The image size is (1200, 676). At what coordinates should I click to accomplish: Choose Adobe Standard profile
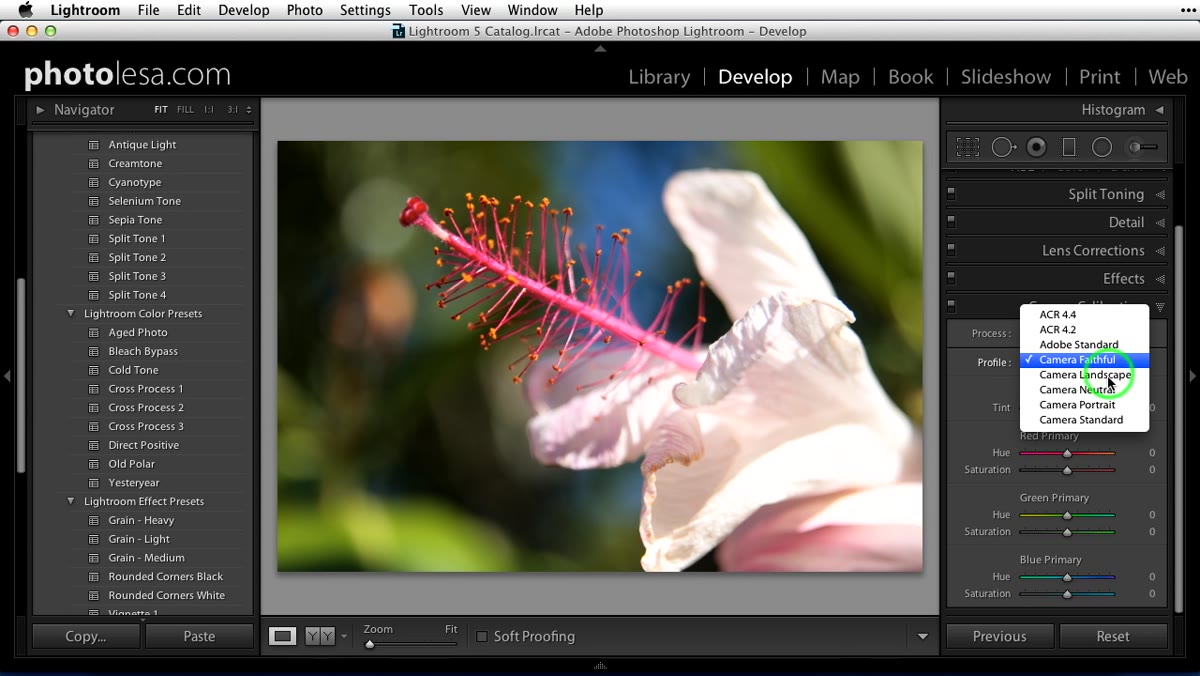pyautogui.click(x=1084, y=345)
